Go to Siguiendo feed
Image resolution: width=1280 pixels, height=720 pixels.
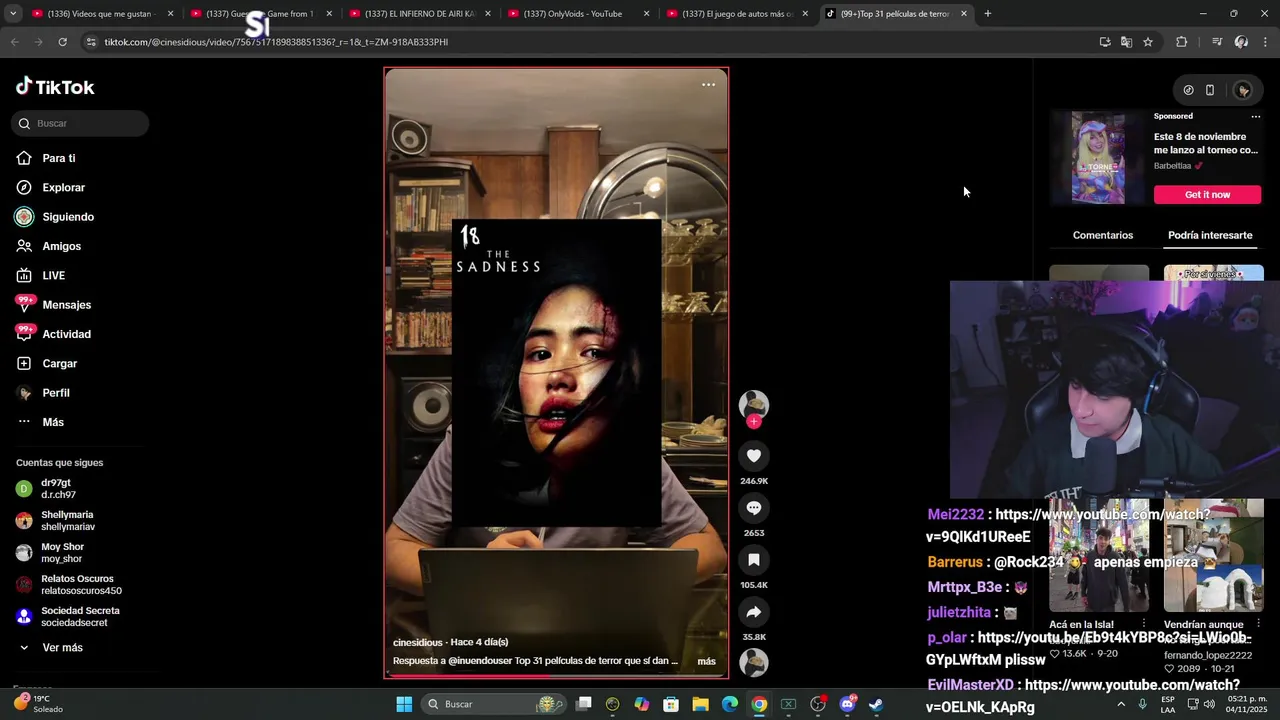pyautogui.click(x=67, y=217)
